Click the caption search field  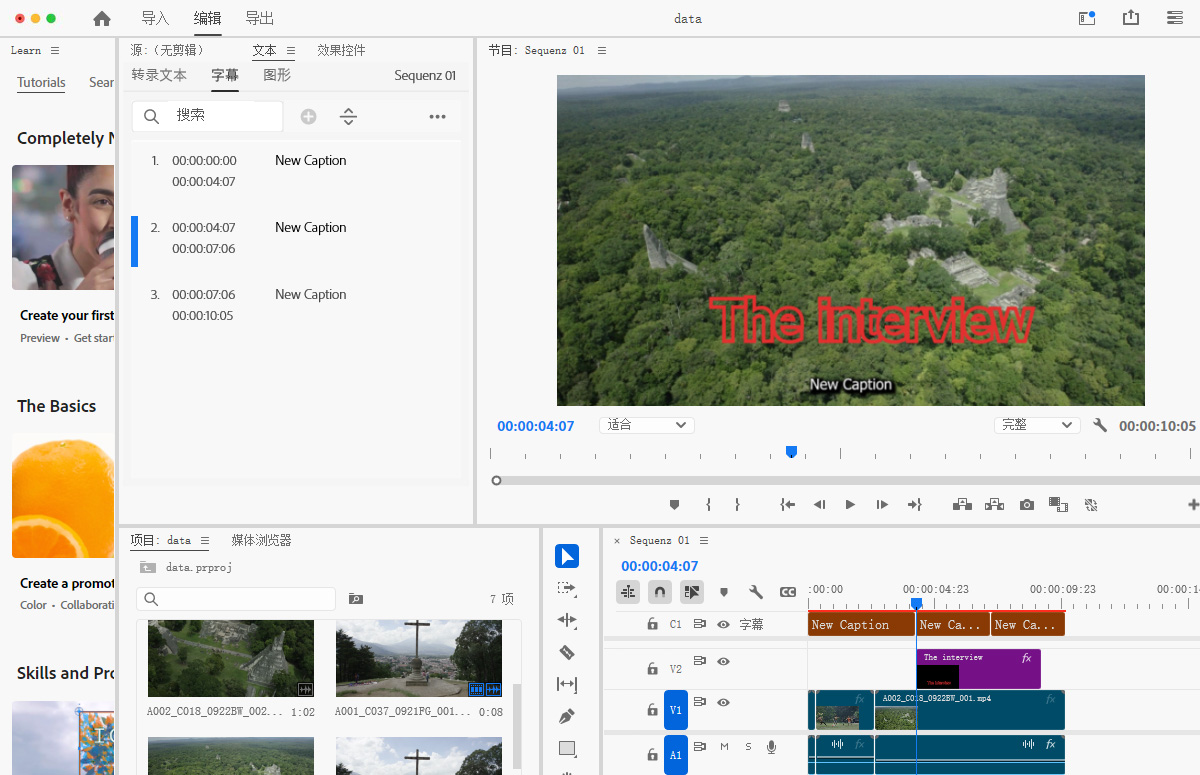pyautogui.click(x=220, y=116)
